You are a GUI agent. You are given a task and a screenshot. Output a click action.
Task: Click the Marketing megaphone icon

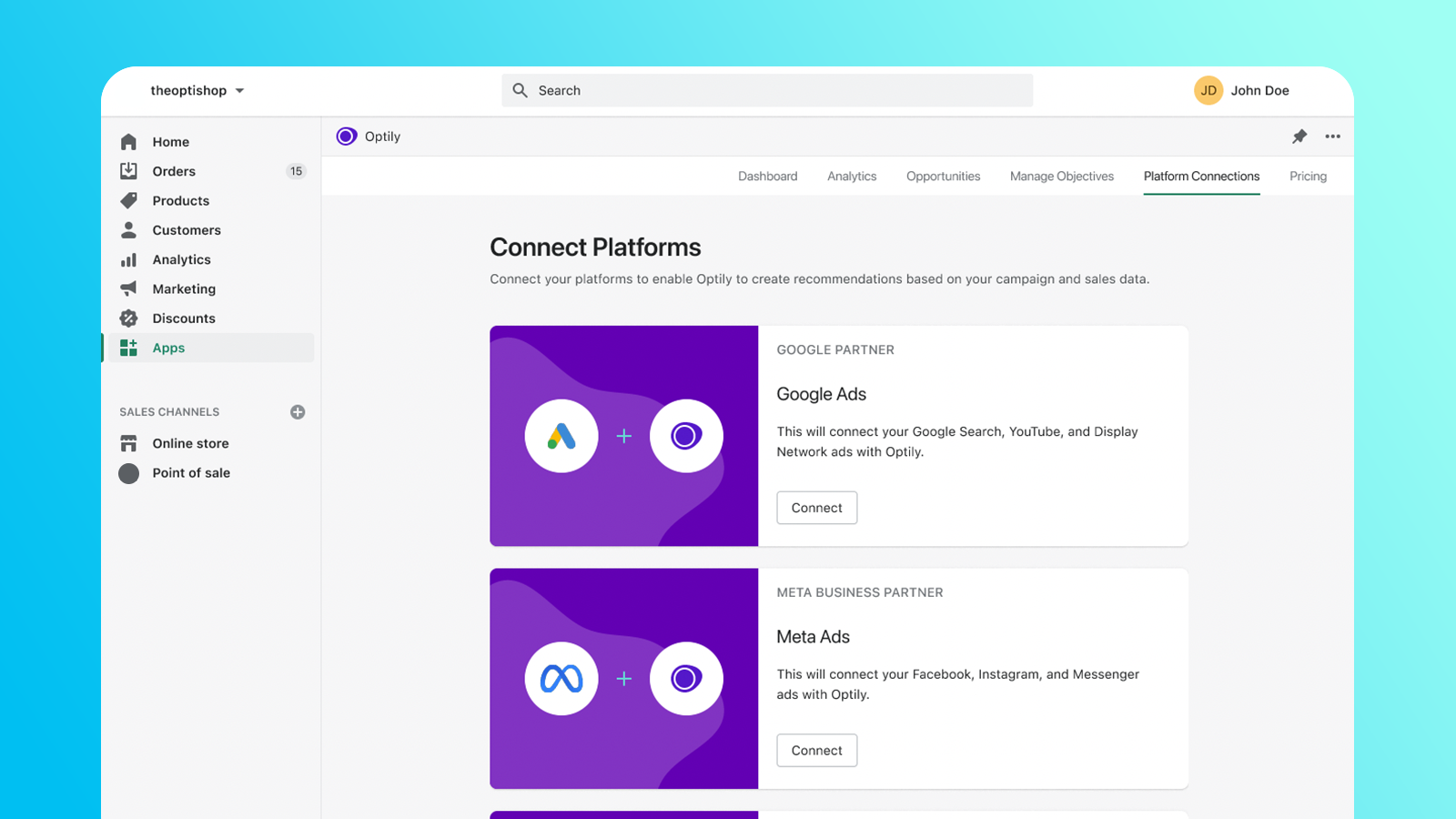tap(128, 288)
